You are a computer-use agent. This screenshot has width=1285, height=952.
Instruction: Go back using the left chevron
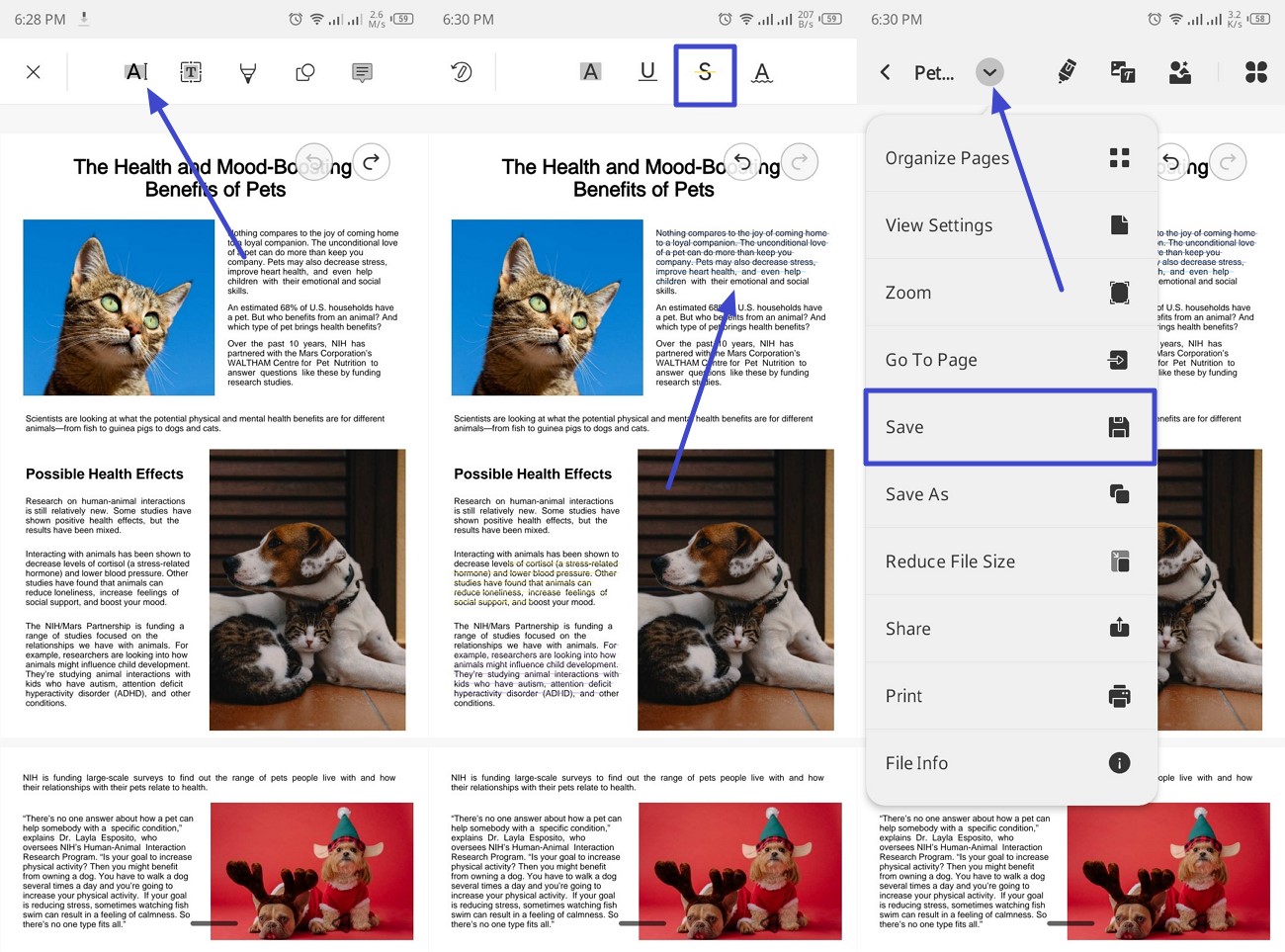click(x=884, y=71)
